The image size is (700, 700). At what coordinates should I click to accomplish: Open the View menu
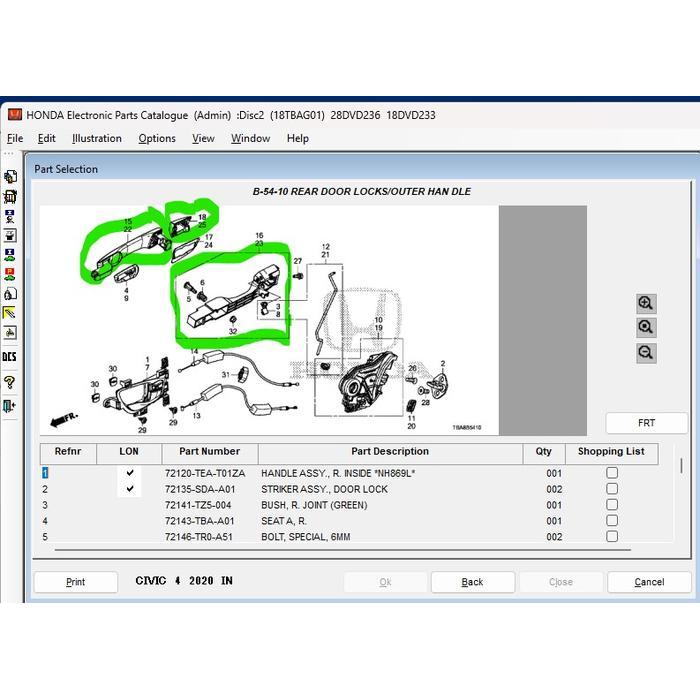203,139
